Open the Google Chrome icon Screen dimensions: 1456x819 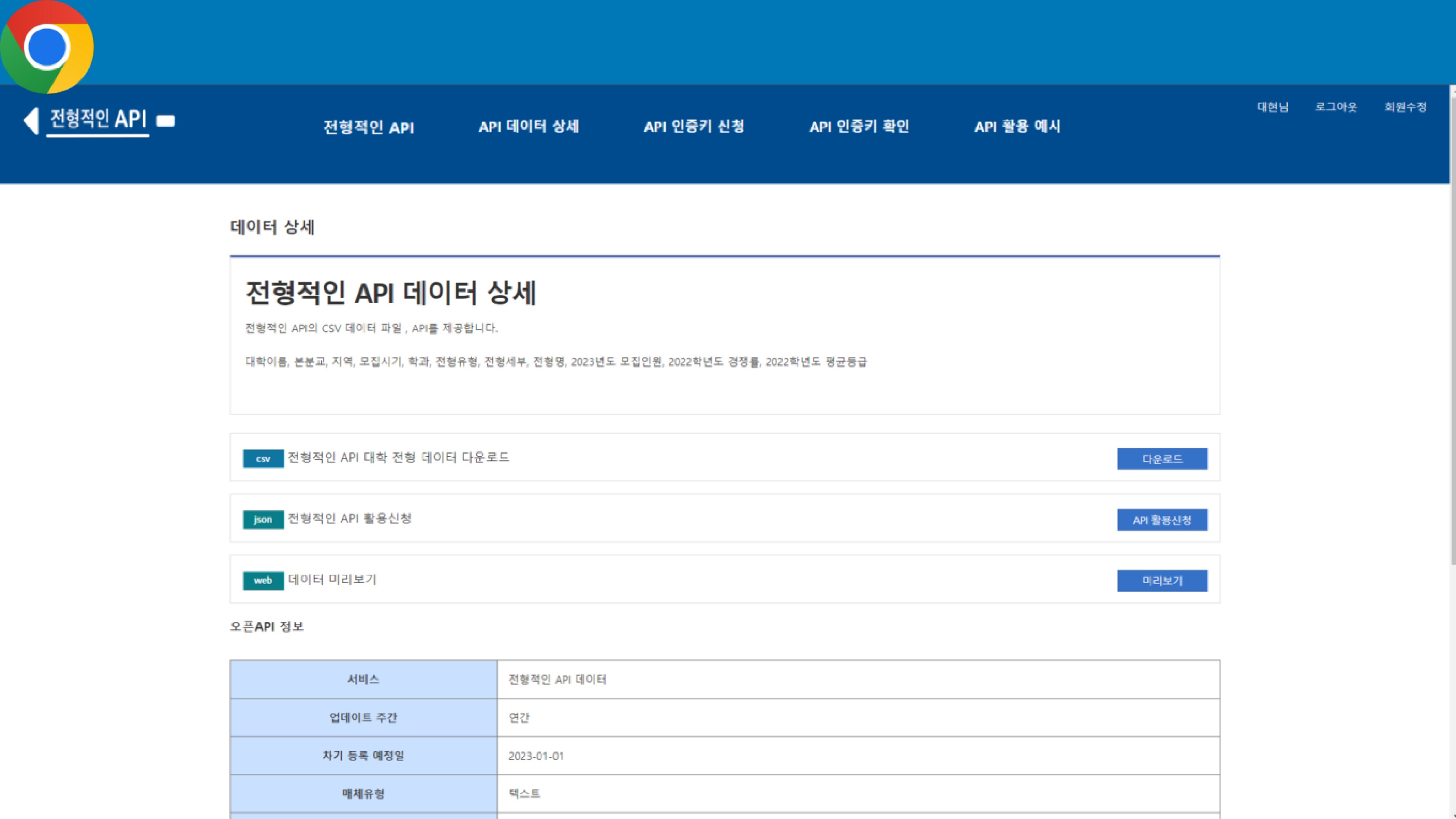pyautogui.click(x=47, y=47)
